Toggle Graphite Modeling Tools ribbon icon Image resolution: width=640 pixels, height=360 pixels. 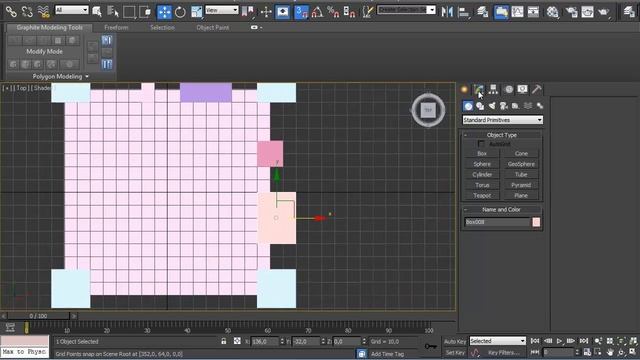pyautogui.click(x=501, y=12)
